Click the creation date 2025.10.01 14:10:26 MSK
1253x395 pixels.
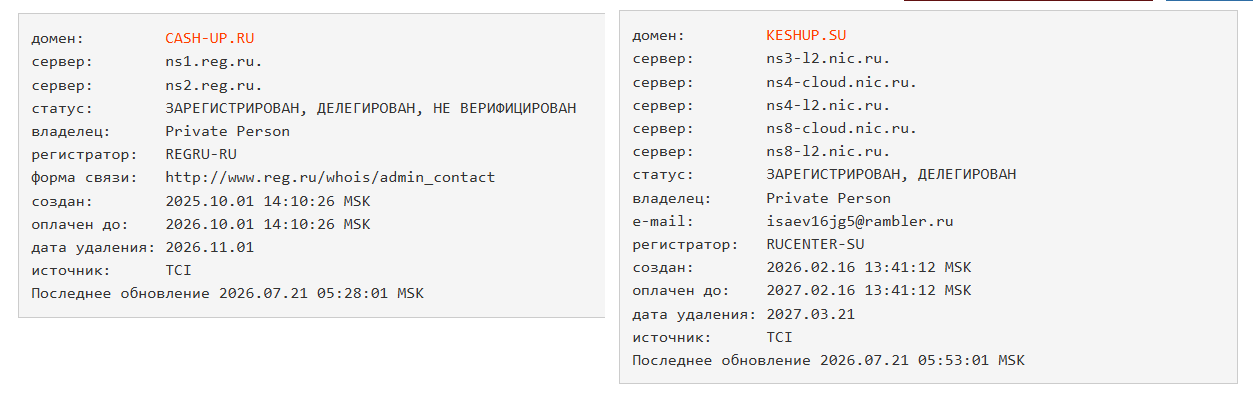click(267, 200)
